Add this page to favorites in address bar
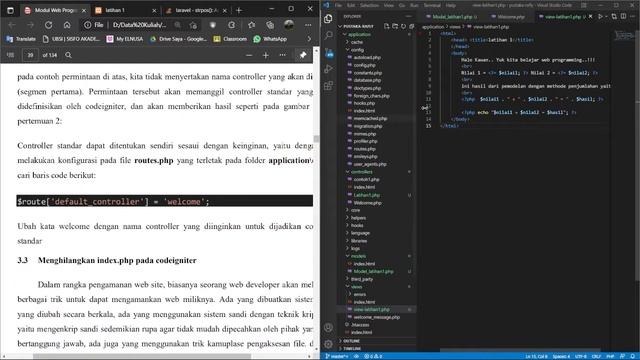 (193, 25)
